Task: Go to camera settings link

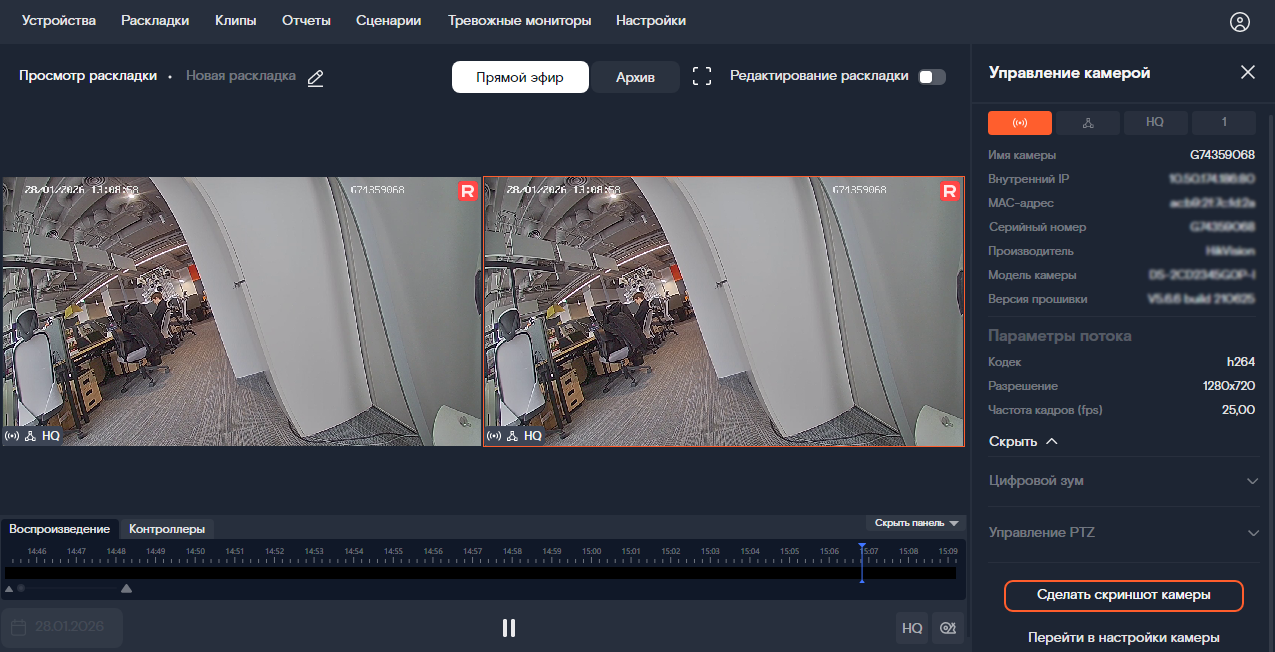Action: tap(1123, 637)
